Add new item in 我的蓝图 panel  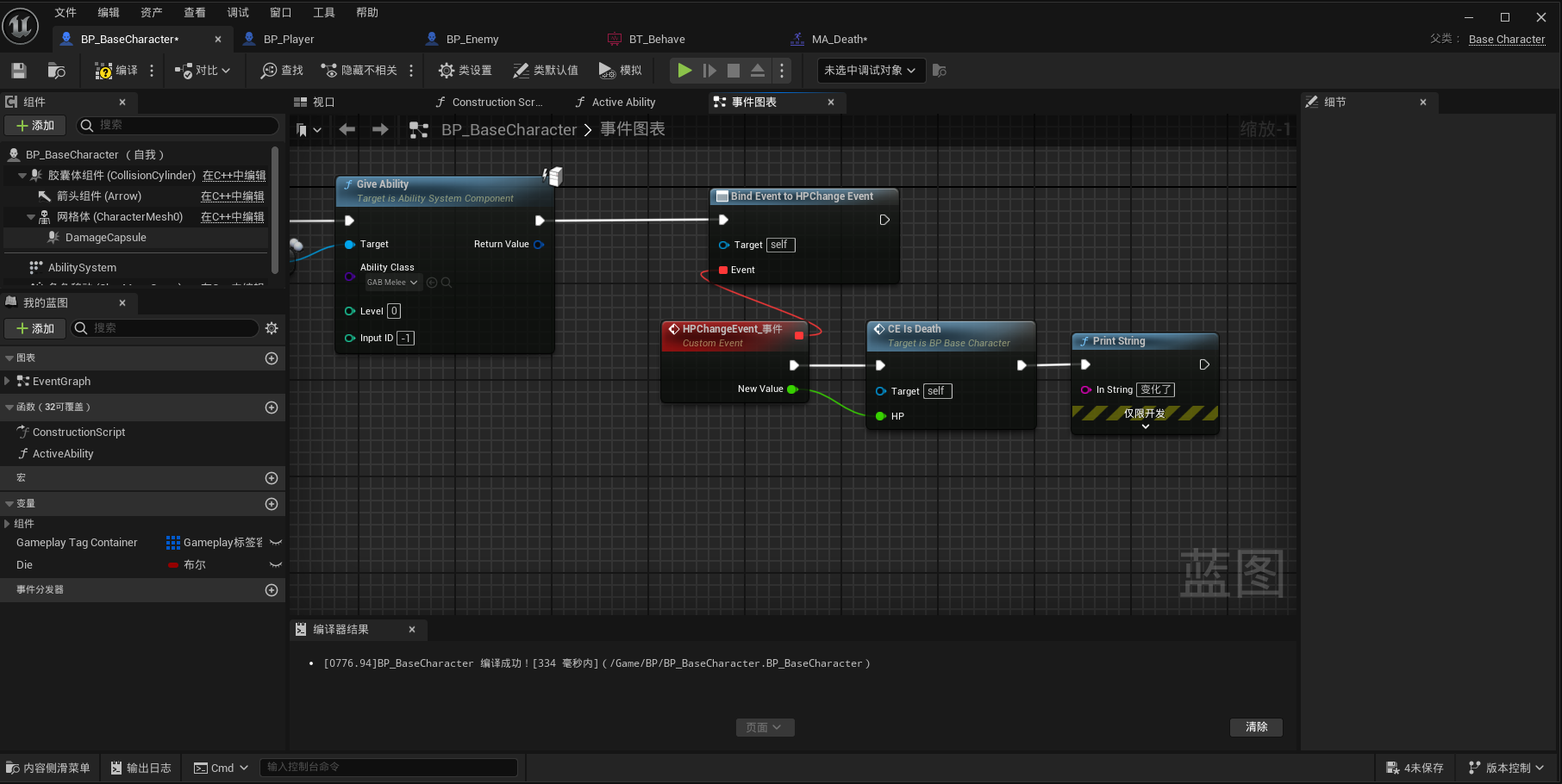tap(35, 329)
